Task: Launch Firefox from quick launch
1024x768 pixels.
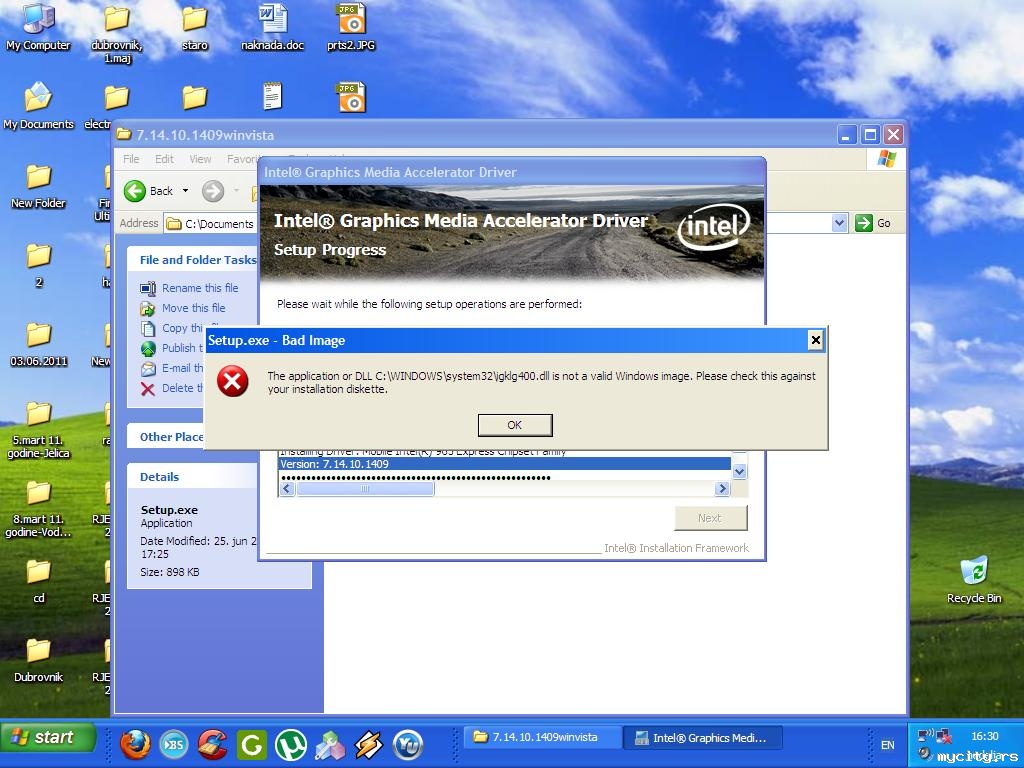Action: pos(135,744)
